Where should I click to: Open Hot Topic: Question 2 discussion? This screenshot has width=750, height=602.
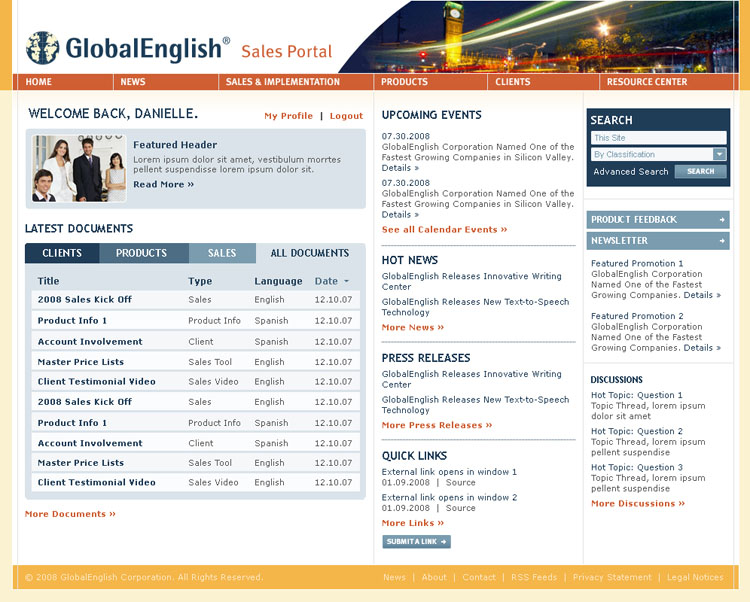coord(637,431)
